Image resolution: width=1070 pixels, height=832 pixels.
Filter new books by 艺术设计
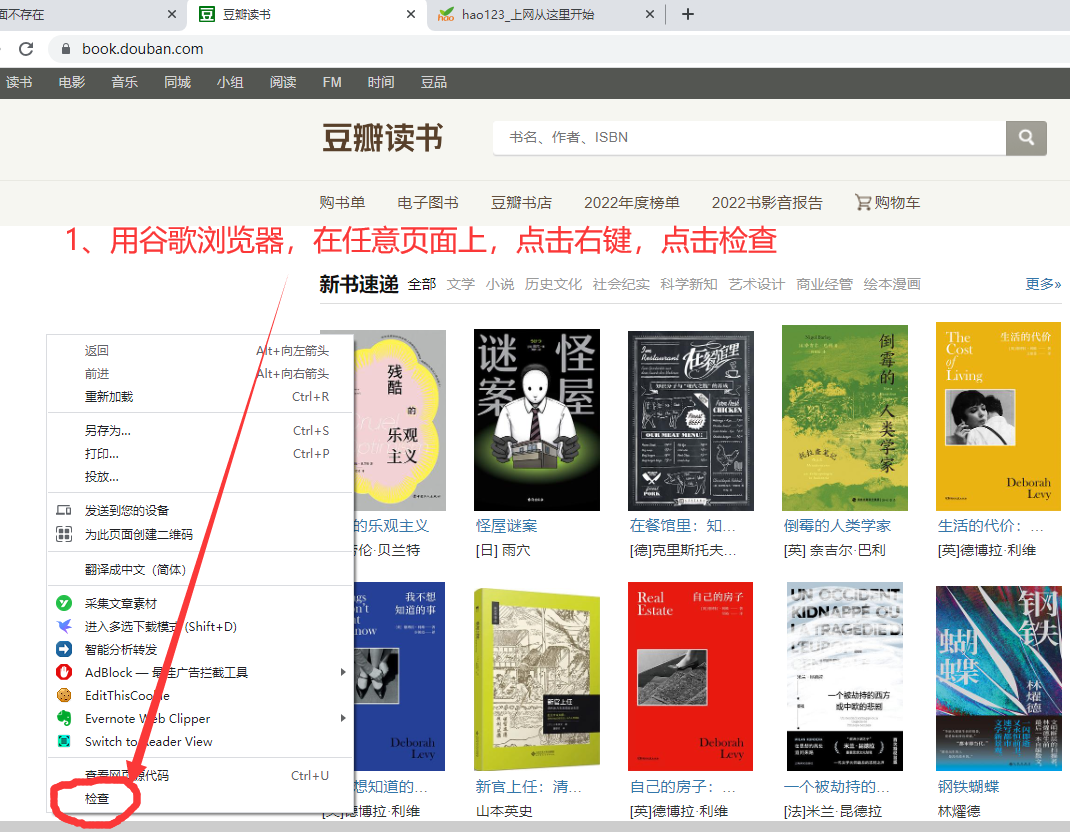757,284
